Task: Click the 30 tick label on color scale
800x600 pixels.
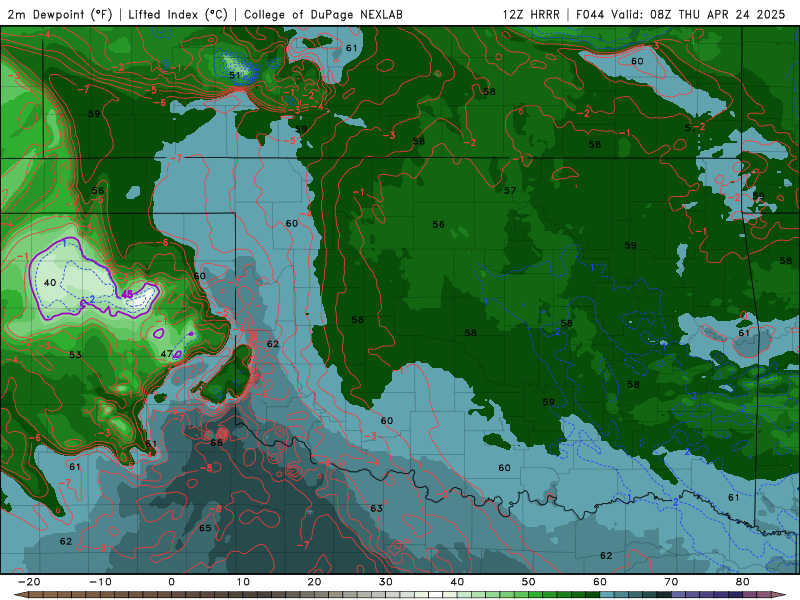Action: coord(386,582)
